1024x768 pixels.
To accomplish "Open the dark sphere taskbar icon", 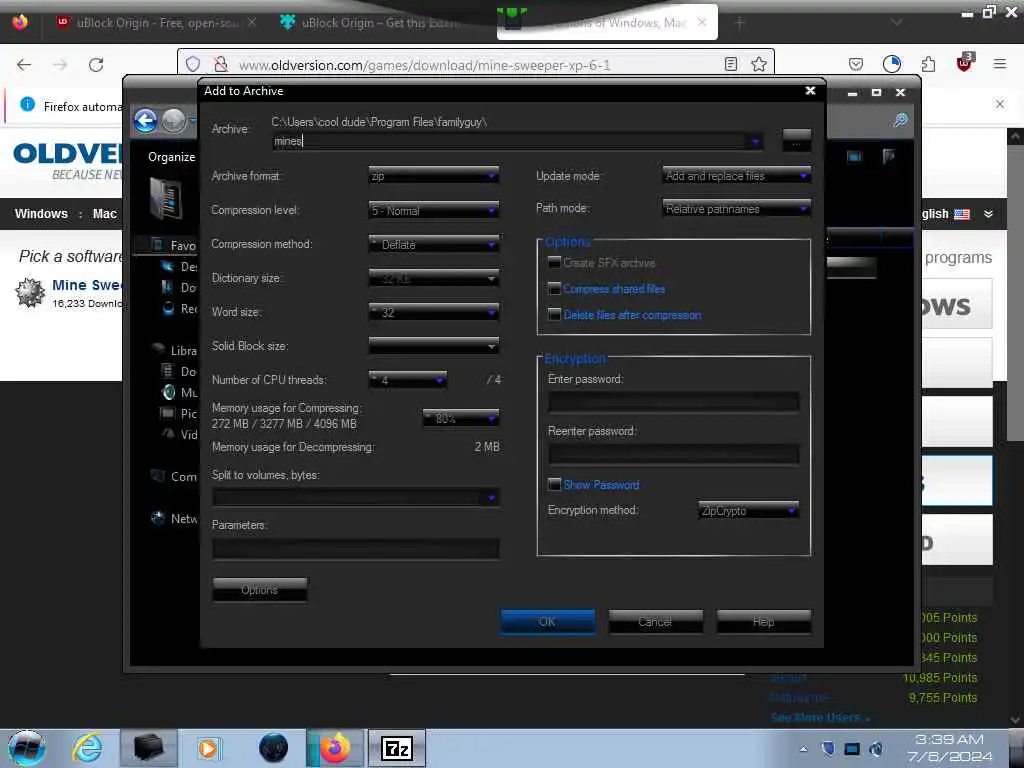I will pyautogui.click(x=274, y=748).
